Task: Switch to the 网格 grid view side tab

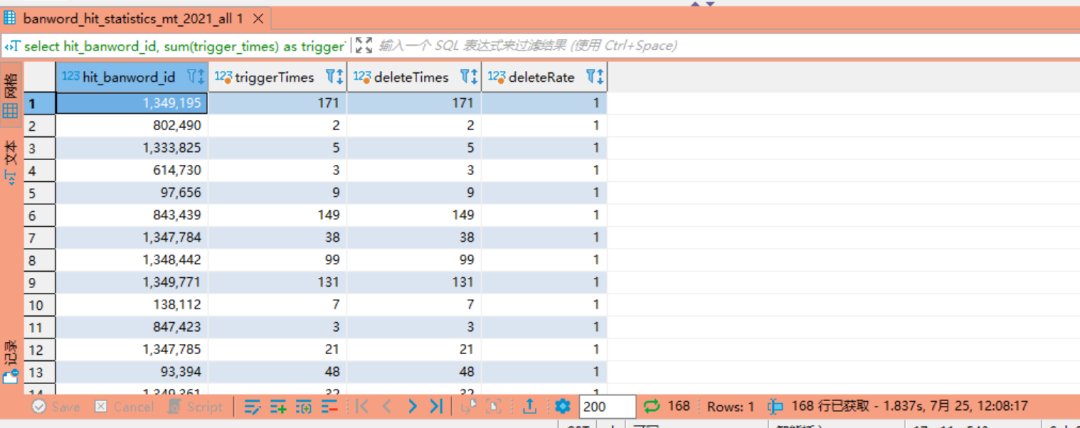Action: coord(11,95)
